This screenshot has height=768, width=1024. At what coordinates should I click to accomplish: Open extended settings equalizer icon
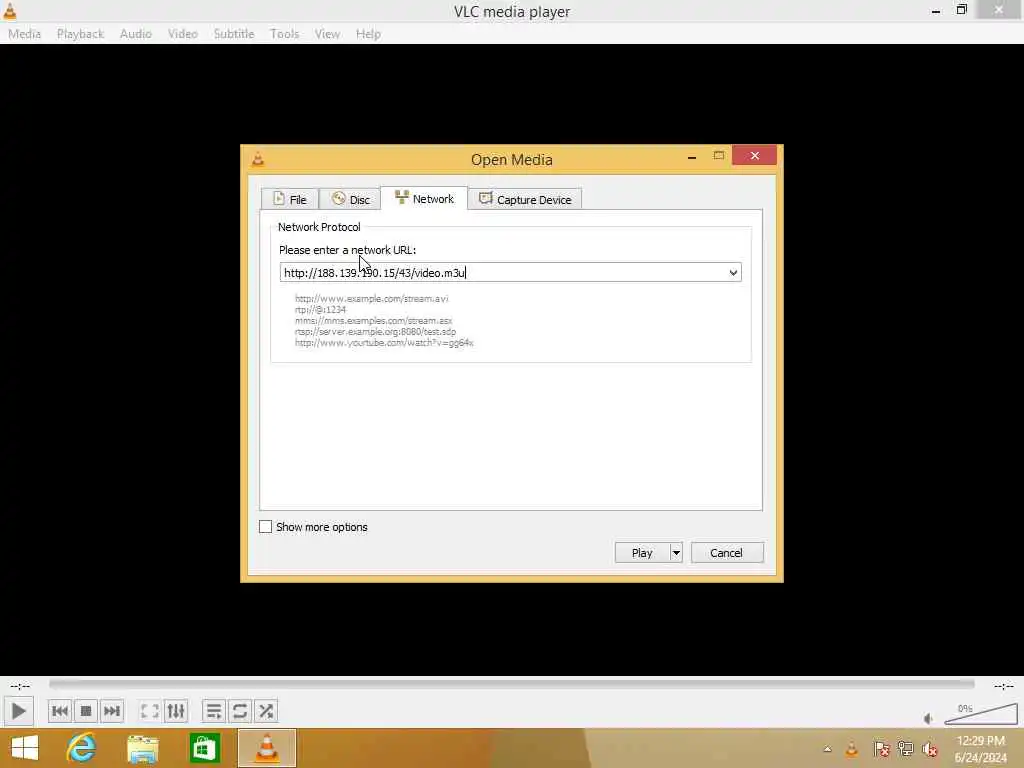point(176,711)
